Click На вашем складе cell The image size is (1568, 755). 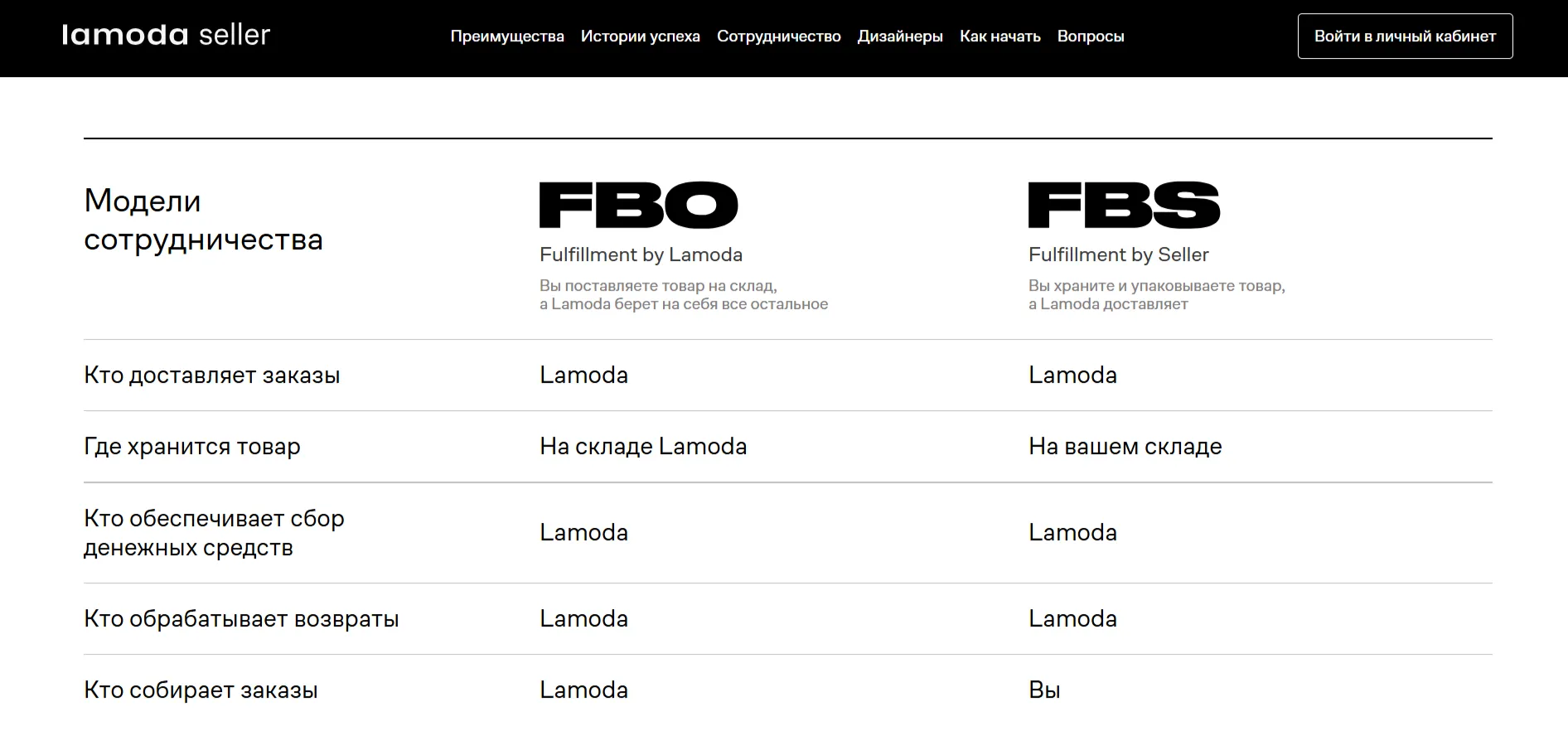1125,447
